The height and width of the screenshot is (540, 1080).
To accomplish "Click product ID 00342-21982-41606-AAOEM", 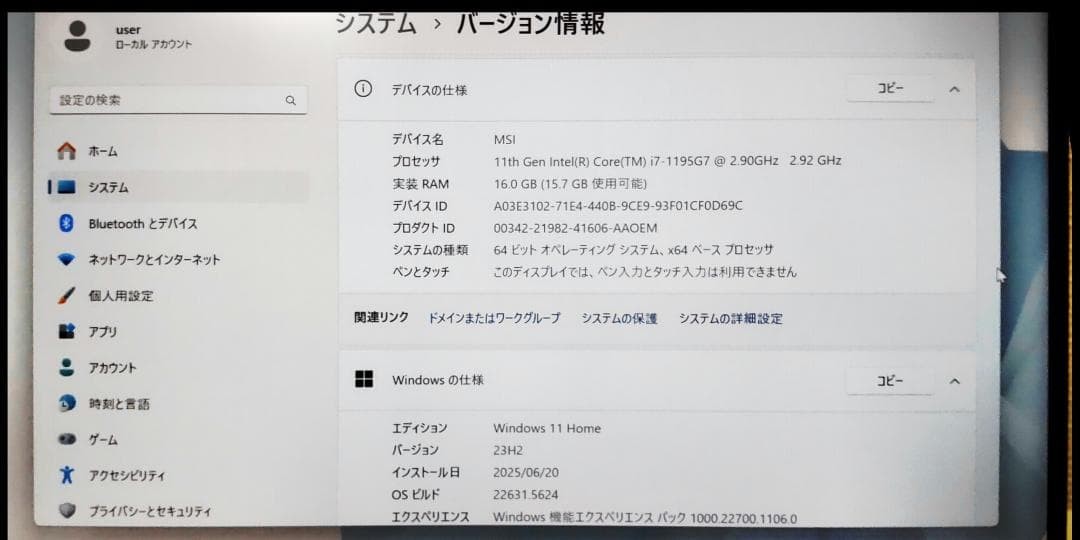I will [575, 227].
